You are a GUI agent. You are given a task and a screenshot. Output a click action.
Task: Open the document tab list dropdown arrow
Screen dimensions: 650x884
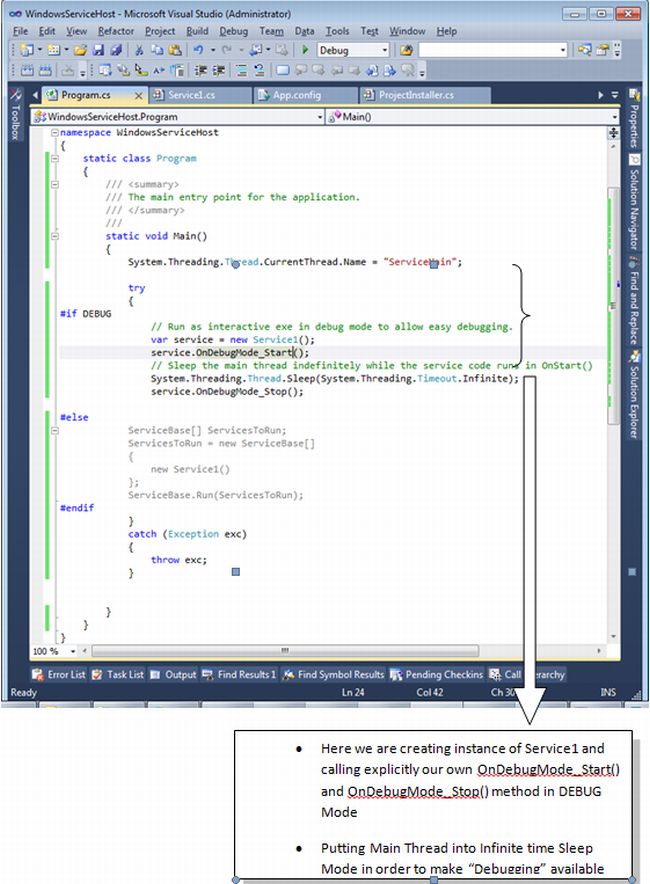click(x=615, y=95)
